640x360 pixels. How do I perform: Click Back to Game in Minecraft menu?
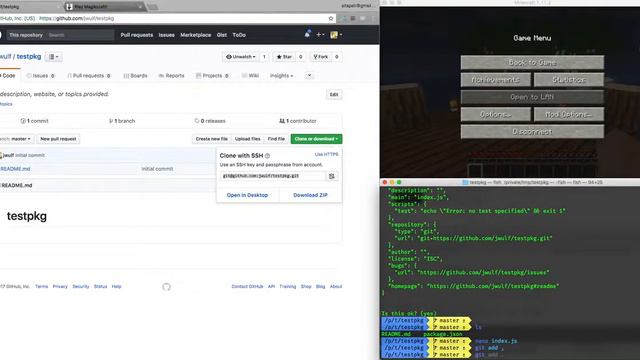click(x=532, y=62)
